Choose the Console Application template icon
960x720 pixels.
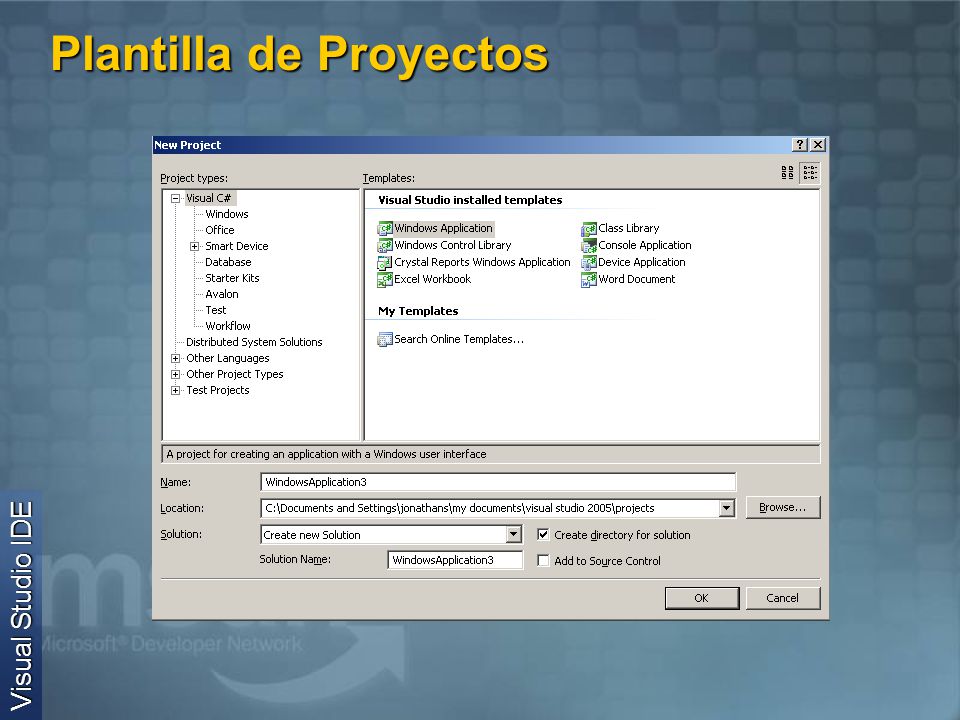(589, 246)
